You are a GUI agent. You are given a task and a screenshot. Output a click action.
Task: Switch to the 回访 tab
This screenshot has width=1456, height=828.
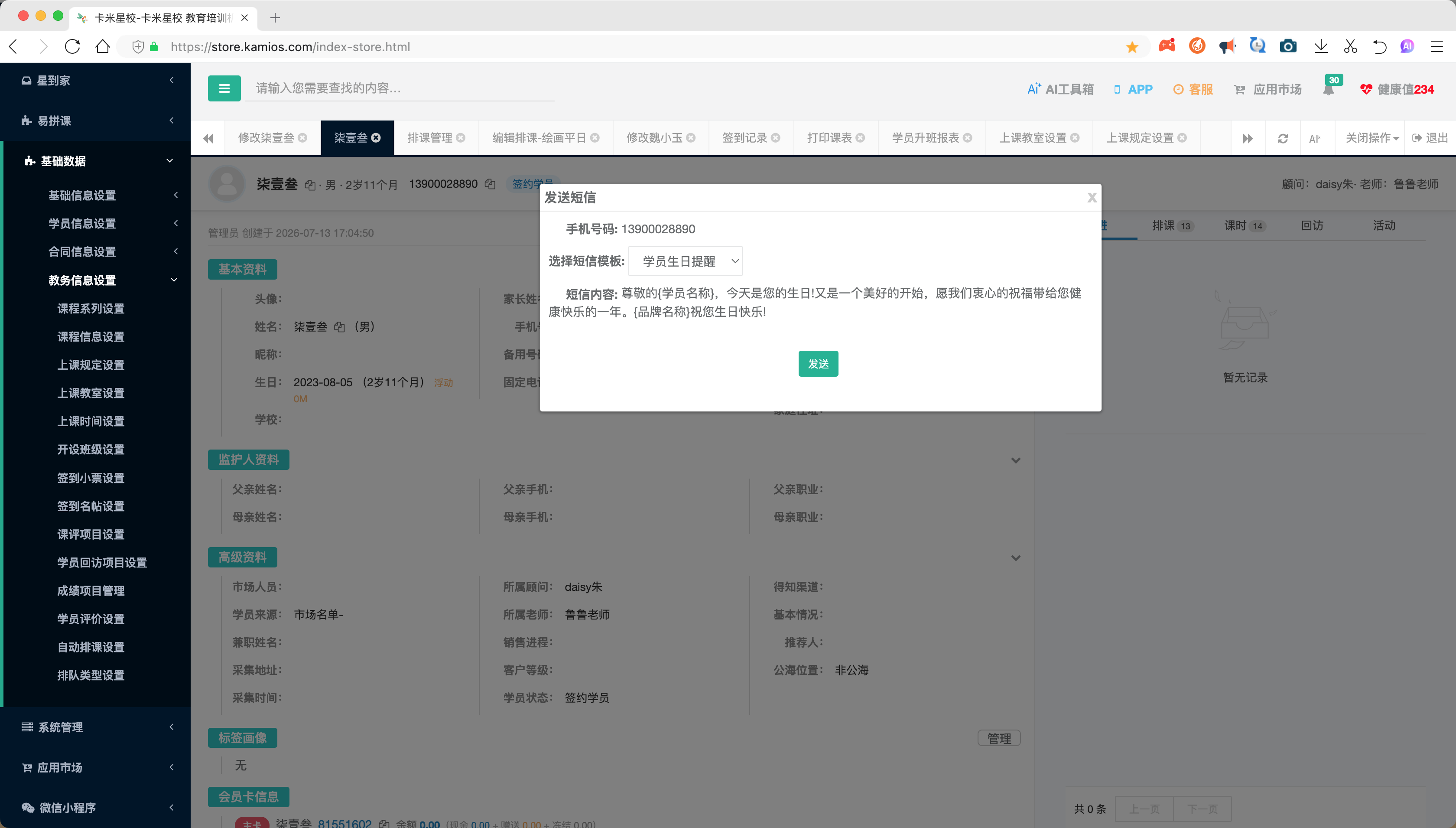1312,226
